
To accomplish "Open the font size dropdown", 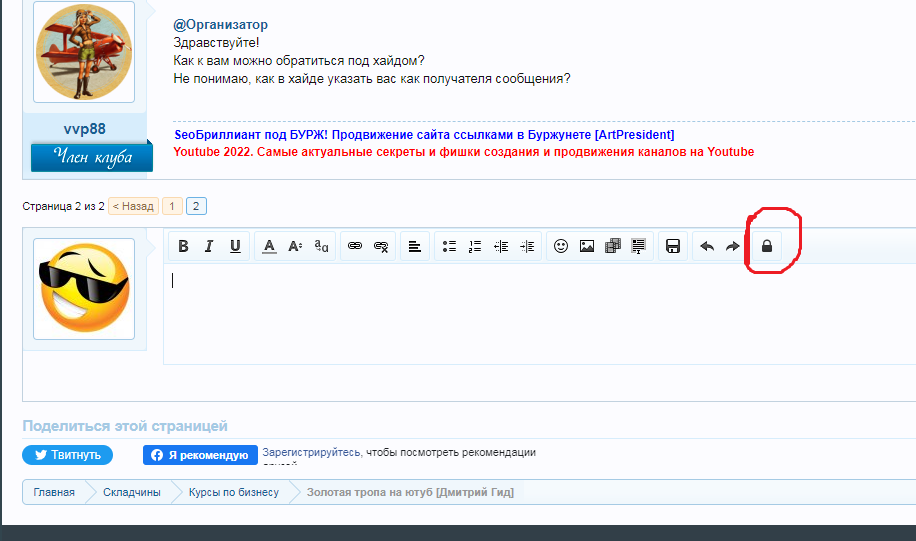I will point(295,246).
